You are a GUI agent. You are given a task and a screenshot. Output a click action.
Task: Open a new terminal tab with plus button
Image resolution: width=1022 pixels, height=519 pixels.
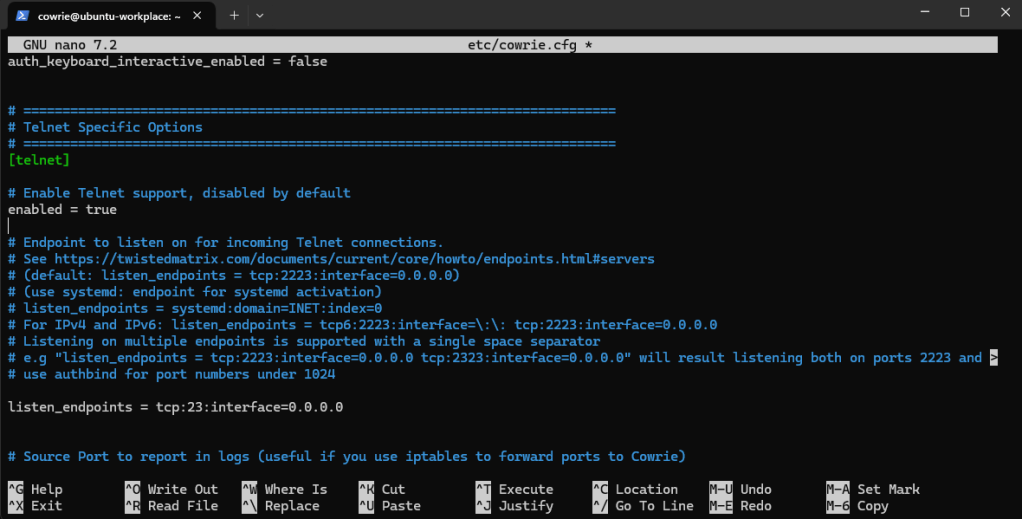234,14
